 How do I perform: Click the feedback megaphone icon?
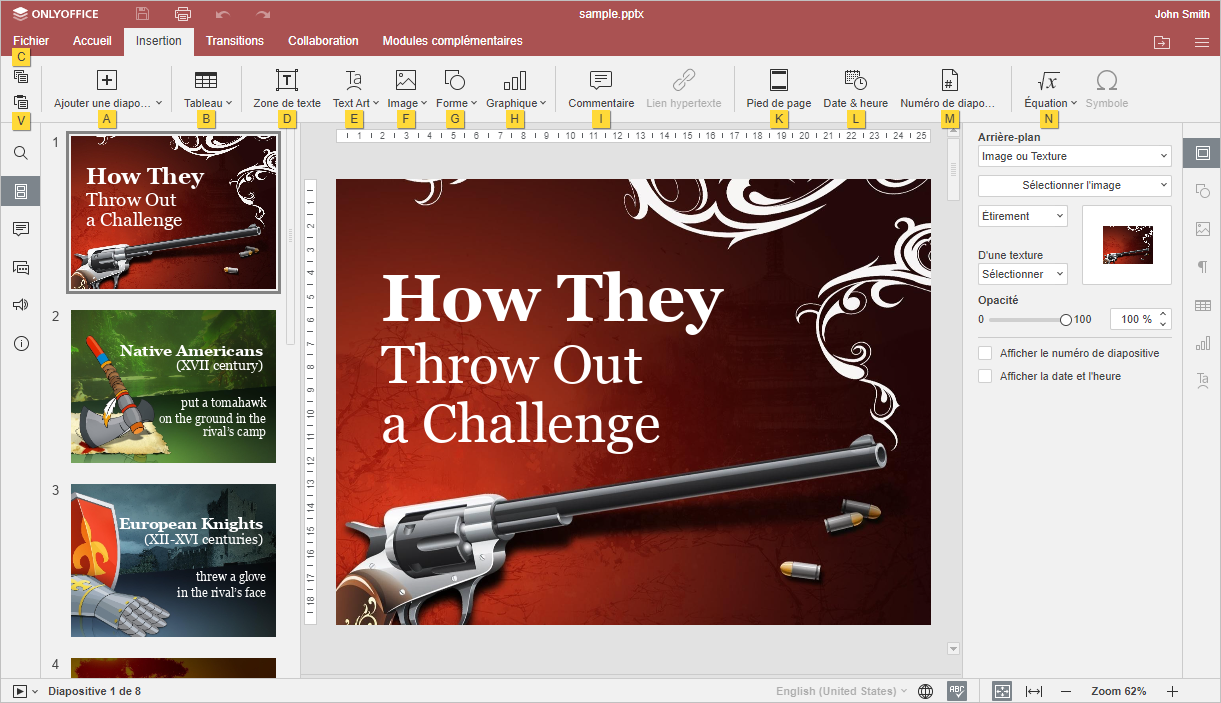pos(21,305)
